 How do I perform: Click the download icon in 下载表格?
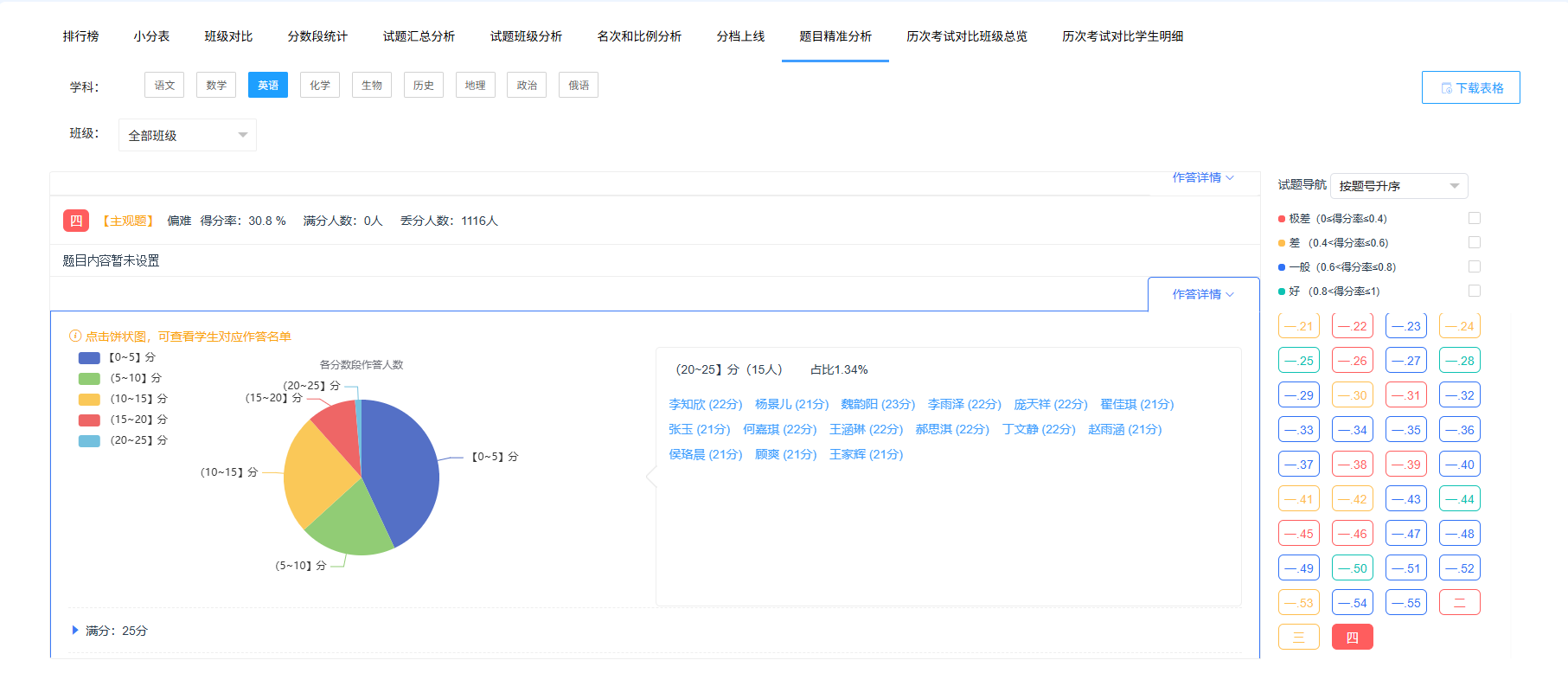pyautogui.click(x=1446, y=88)
